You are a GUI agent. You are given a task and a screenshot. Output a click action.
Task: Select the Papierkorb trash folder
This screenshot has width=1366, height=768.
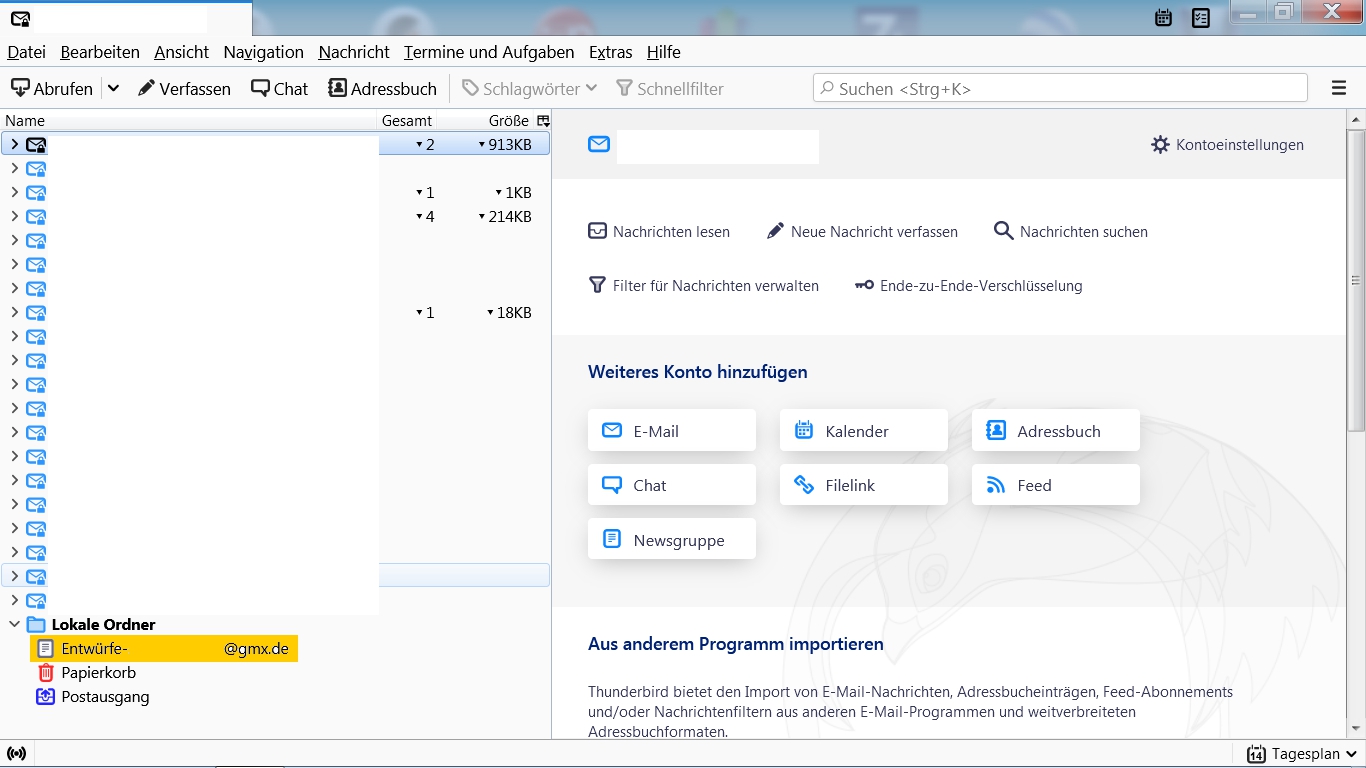tap(98, 672)
